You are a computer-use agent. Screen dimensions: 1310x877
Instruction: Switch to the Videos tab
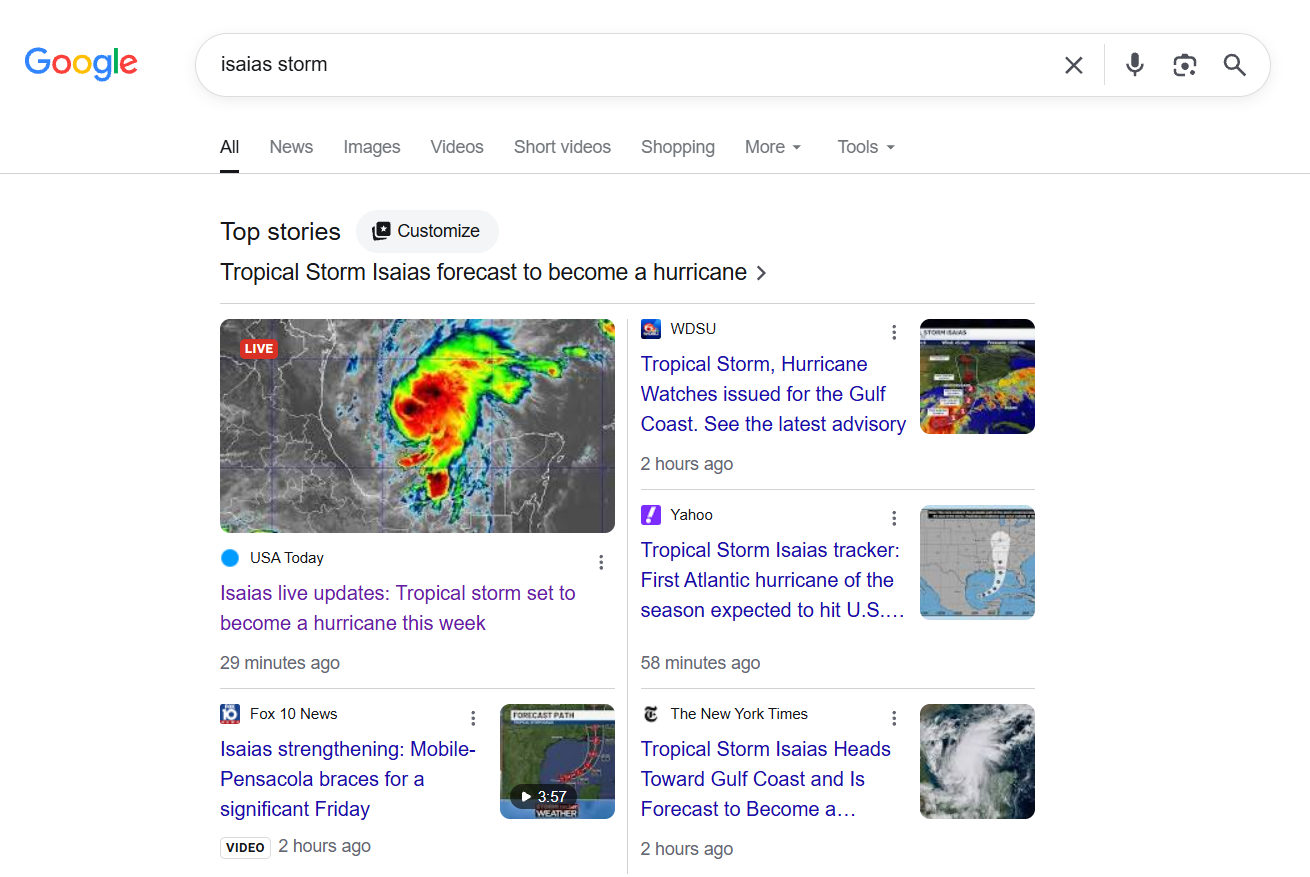457,147
